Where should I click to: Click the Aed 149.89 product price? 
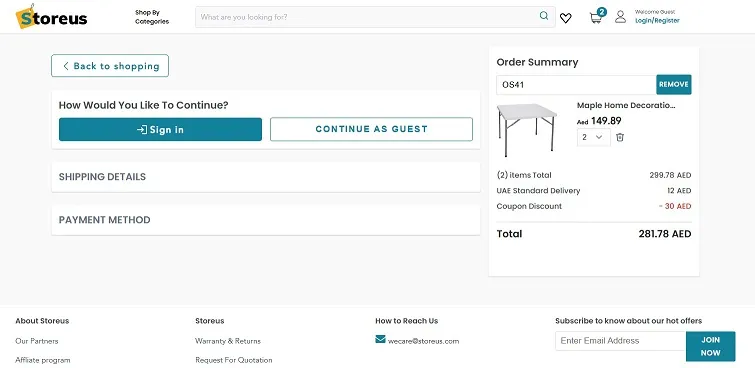(599, 121)
